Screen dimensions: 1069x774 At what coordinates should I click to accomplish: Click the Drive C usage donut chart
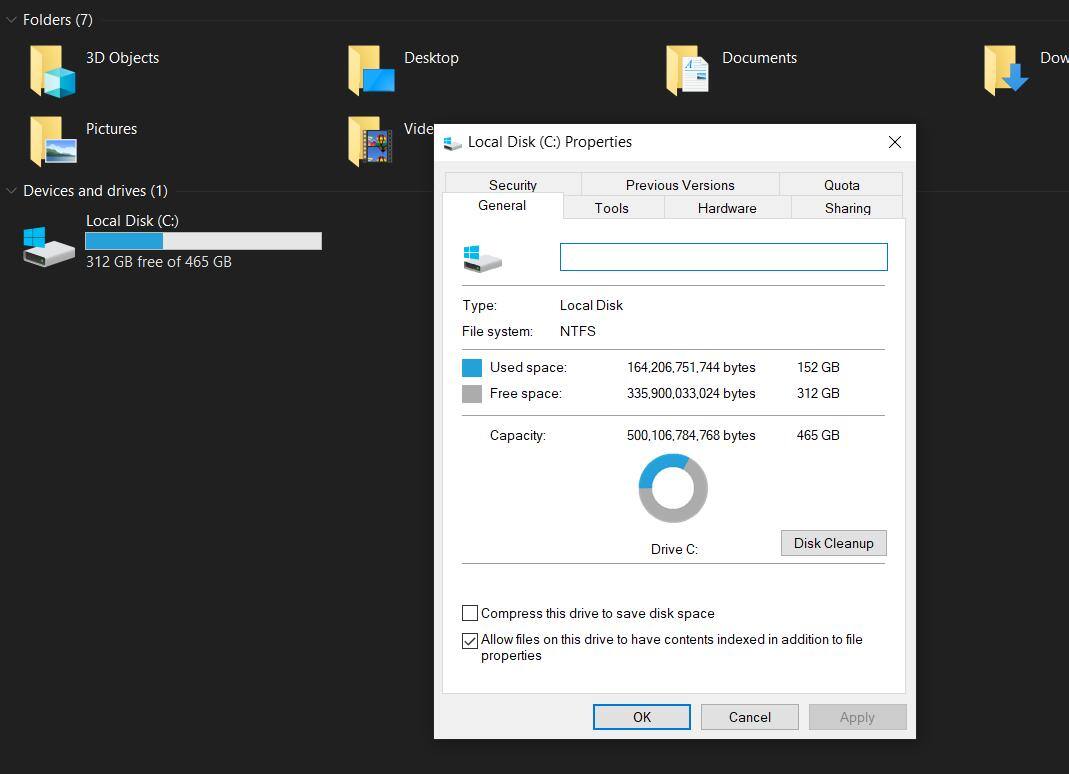pyautogui.click(x=673, y=488)
